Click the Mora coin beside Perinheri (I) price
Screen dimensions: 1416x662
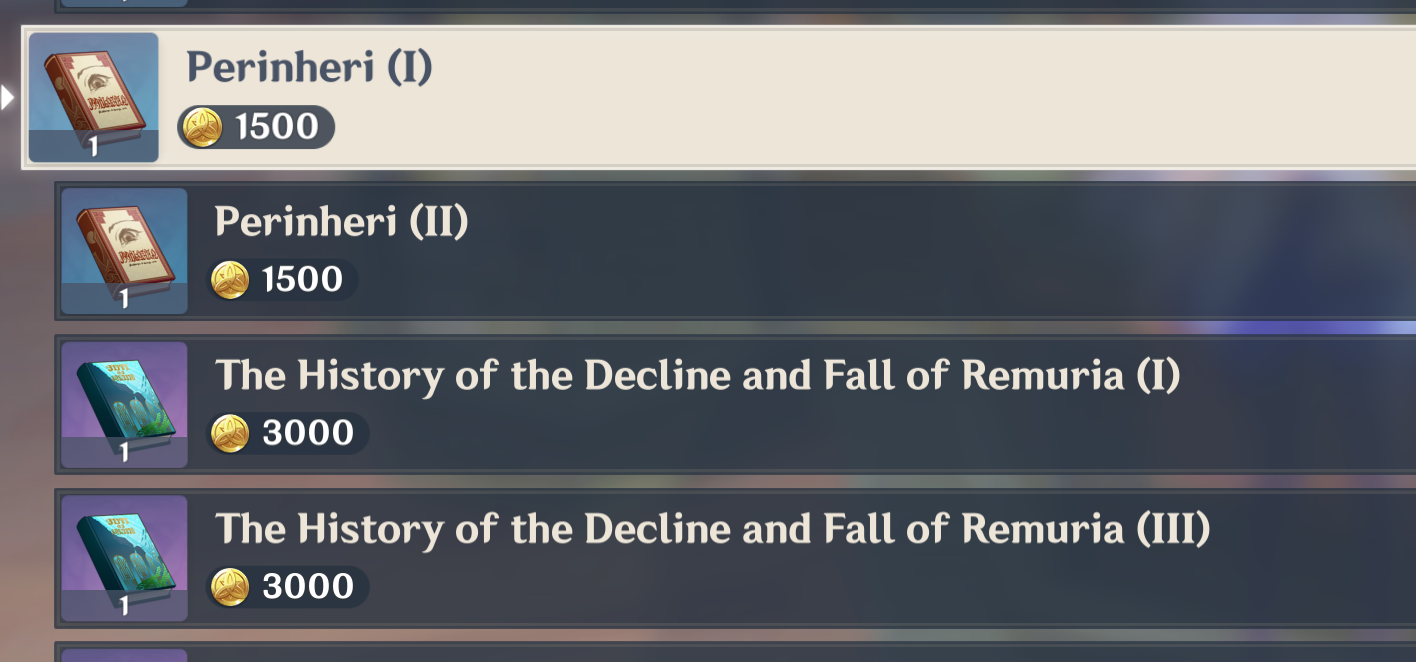pyautogui.click(x=203, y=127)
